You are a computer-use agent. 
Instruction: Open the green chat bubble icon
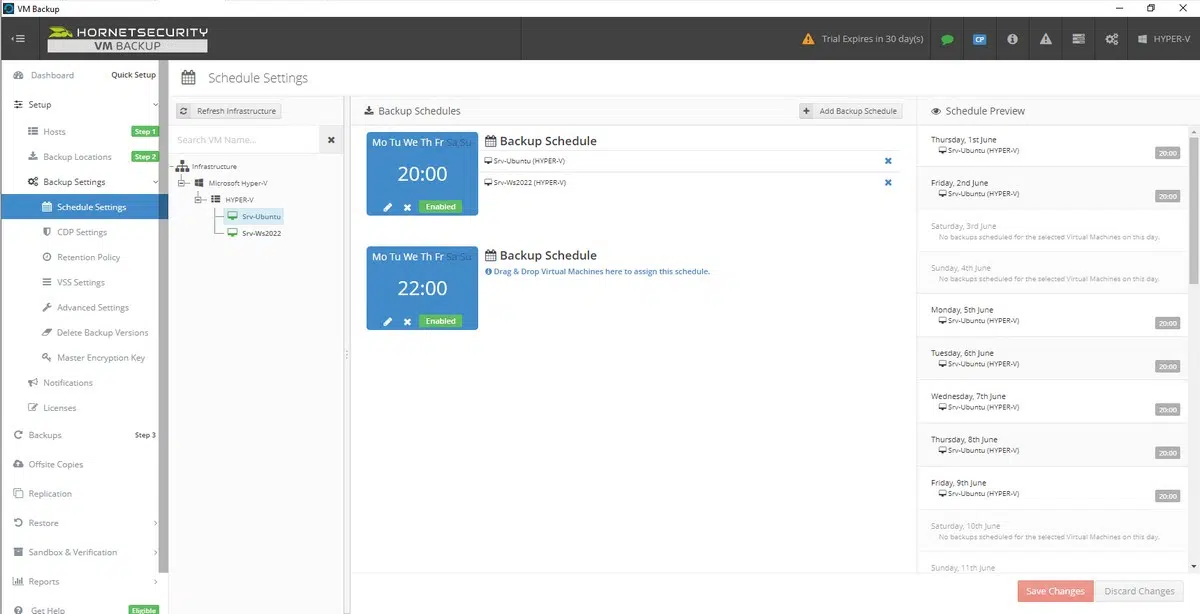[x=947, y=39]
